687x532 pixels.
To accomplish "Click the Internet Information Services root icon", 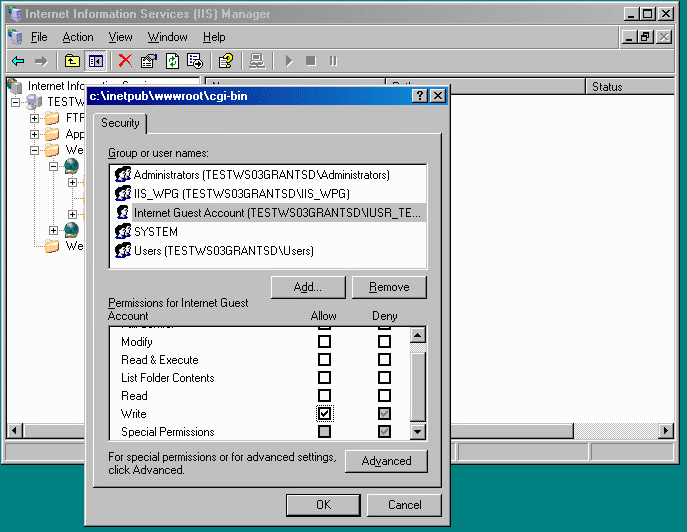I will pyautogui.click(x=15, y=86).
